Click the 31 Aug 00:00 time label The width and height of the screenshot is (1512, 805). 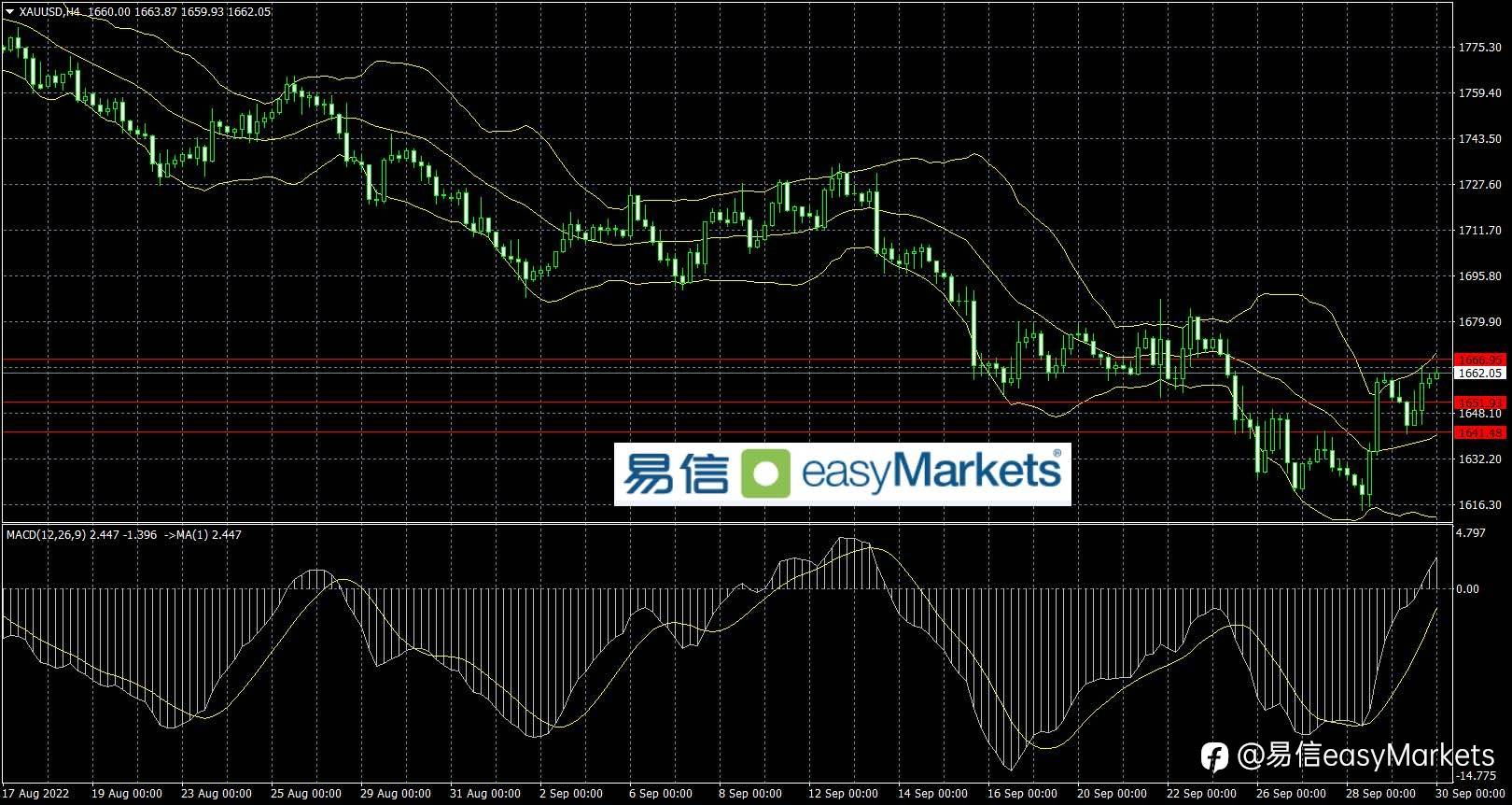click(x=485, y=794)
